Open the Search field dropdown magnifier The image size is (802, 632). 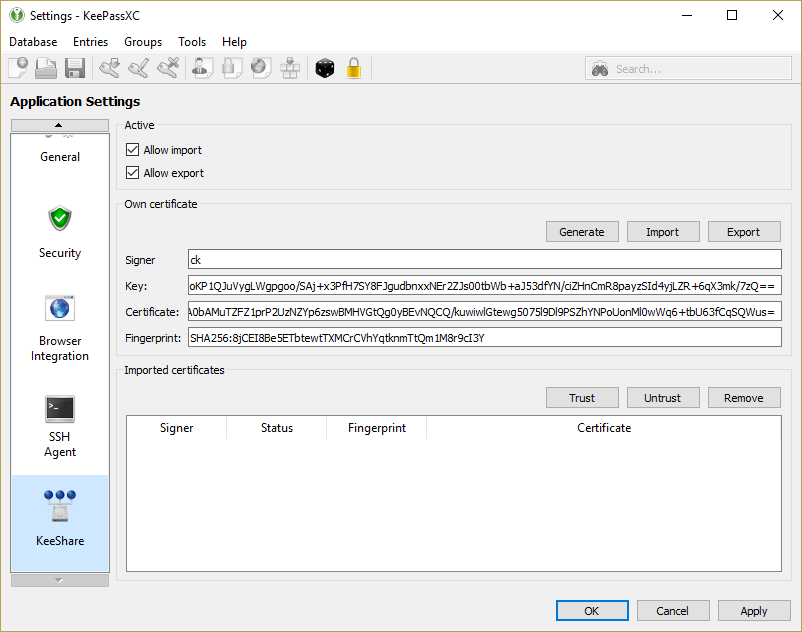(599, 68)
